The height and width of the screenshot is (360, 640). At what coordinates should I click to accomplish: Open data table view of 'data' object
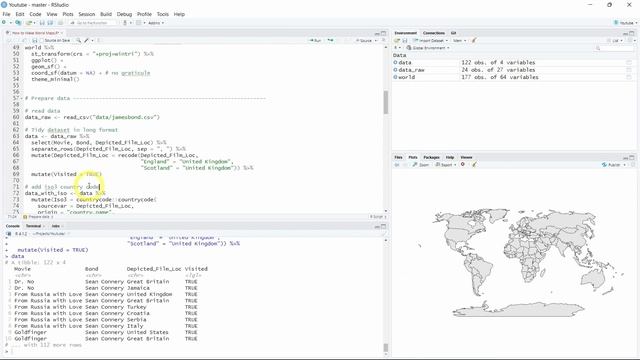[x=629, y=63]
